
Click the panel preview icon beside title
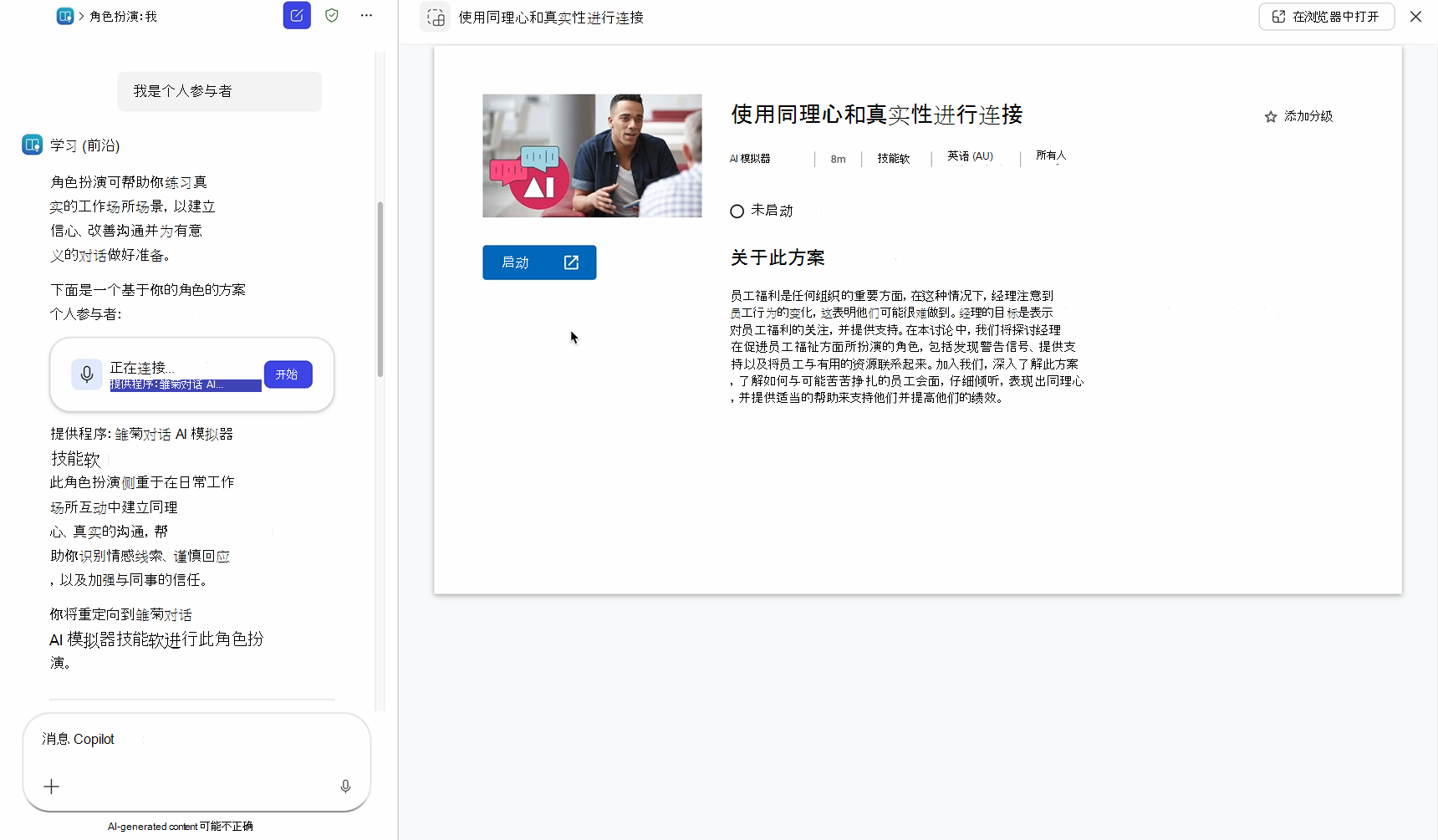click(436, 17)
